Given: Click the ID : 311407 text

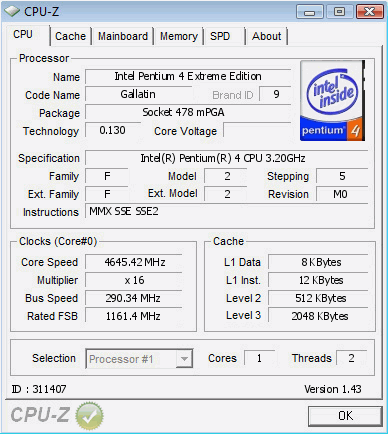Looking at the screenshot, I should pyautogui.click(x=39, y=389).
